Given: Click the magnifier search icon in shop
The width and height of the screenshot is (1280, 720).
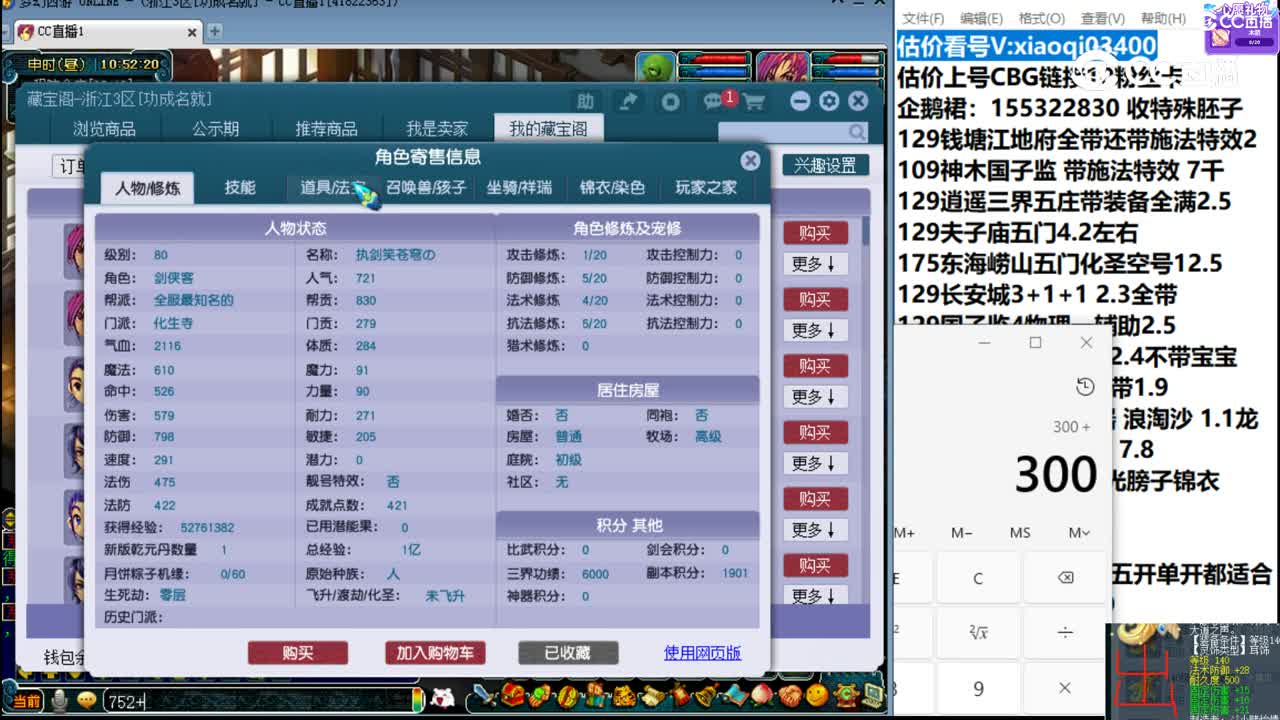Looking at the screenshot, I should click(x=857, y=132).
